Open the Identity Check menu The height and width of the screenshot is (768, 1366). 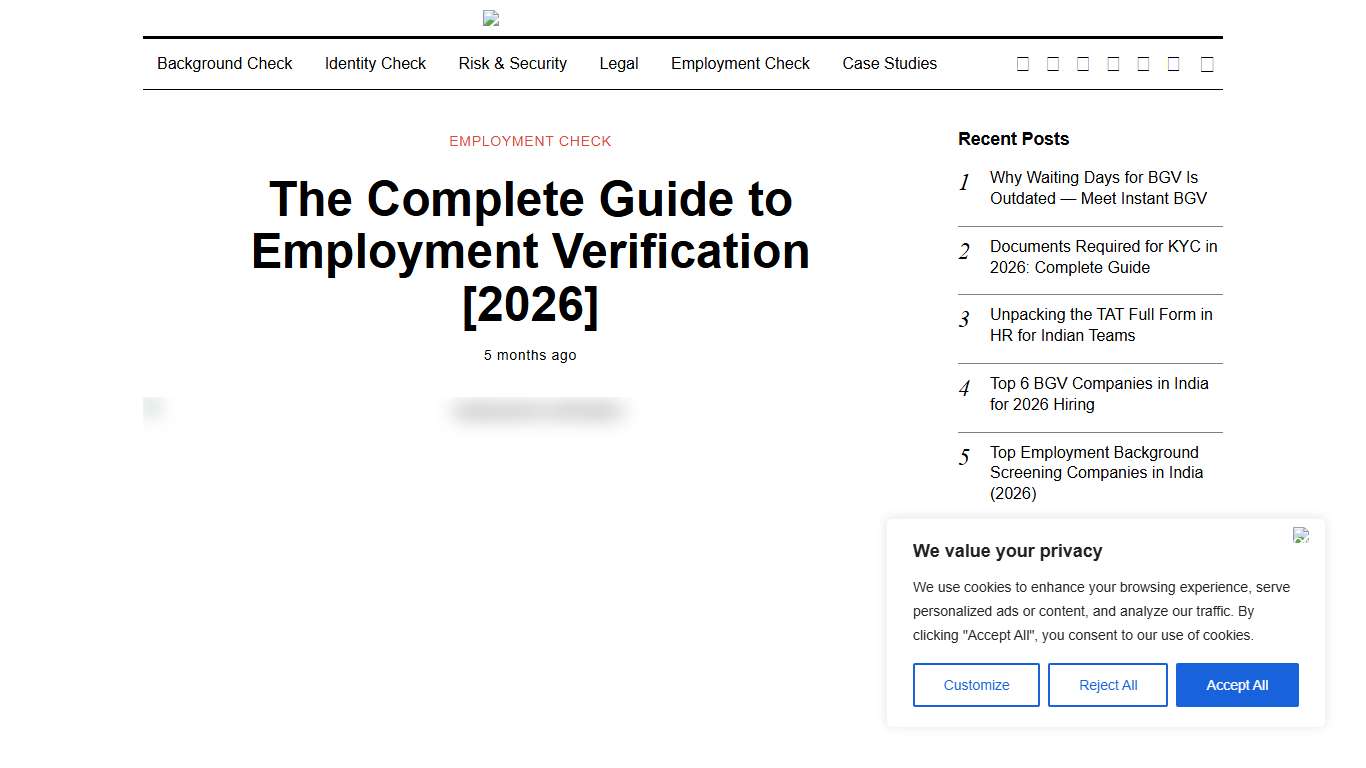tap(375, 63)
